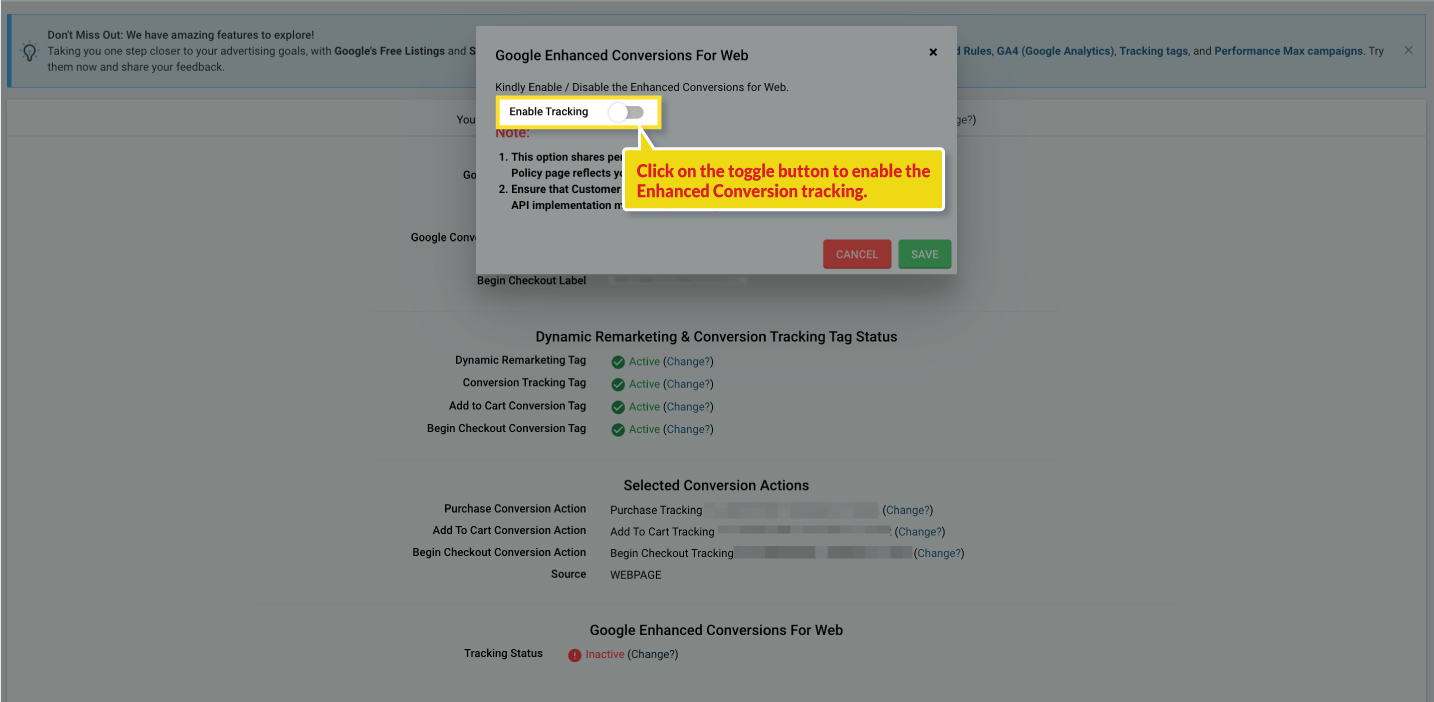Click the 'Purchase Conversion Action' label
1434x702 pixels.
pyautogui.click(x=515, y=508)
